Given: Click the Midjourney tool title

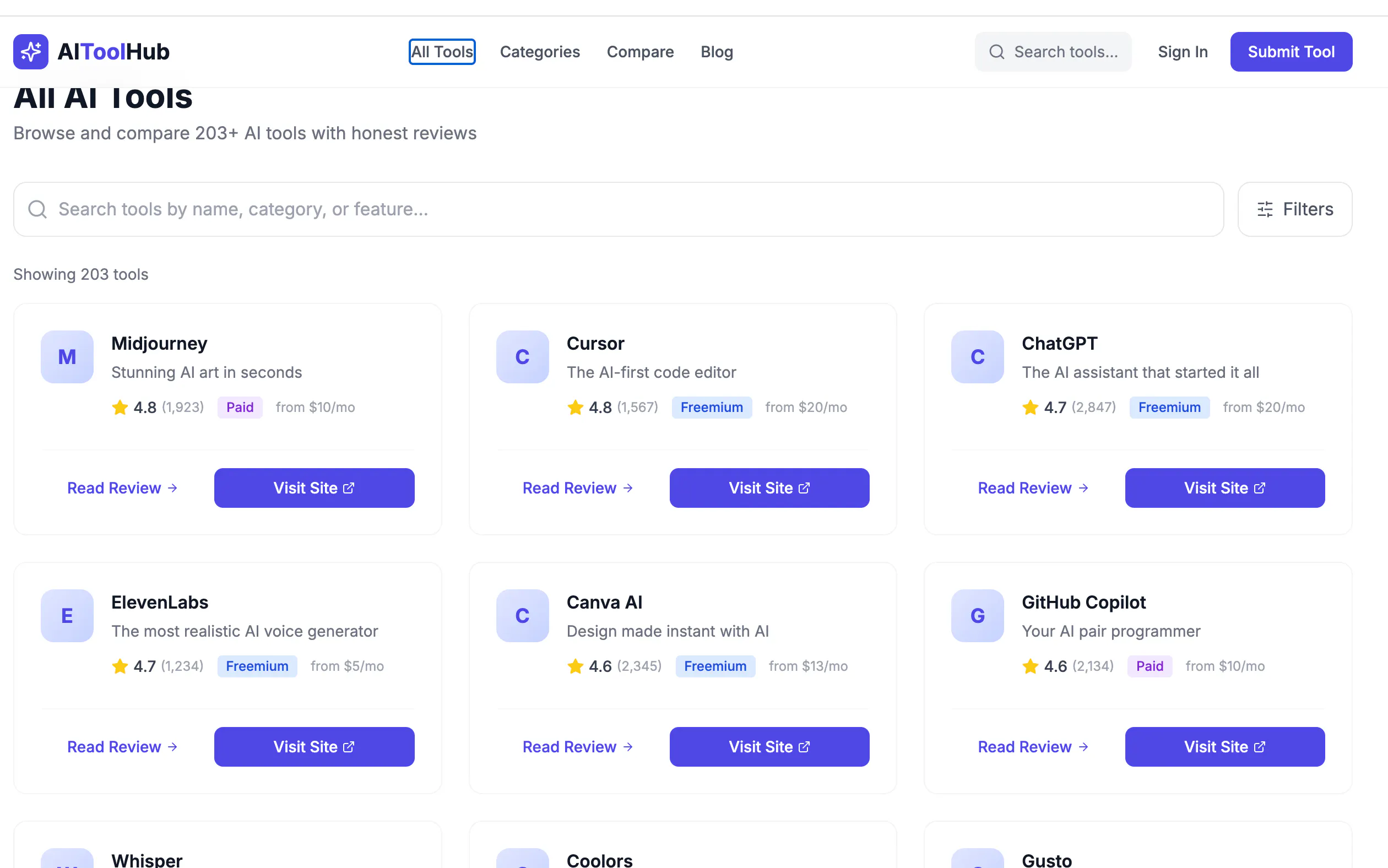Looking at the screenshot, I should coord(159,343).
